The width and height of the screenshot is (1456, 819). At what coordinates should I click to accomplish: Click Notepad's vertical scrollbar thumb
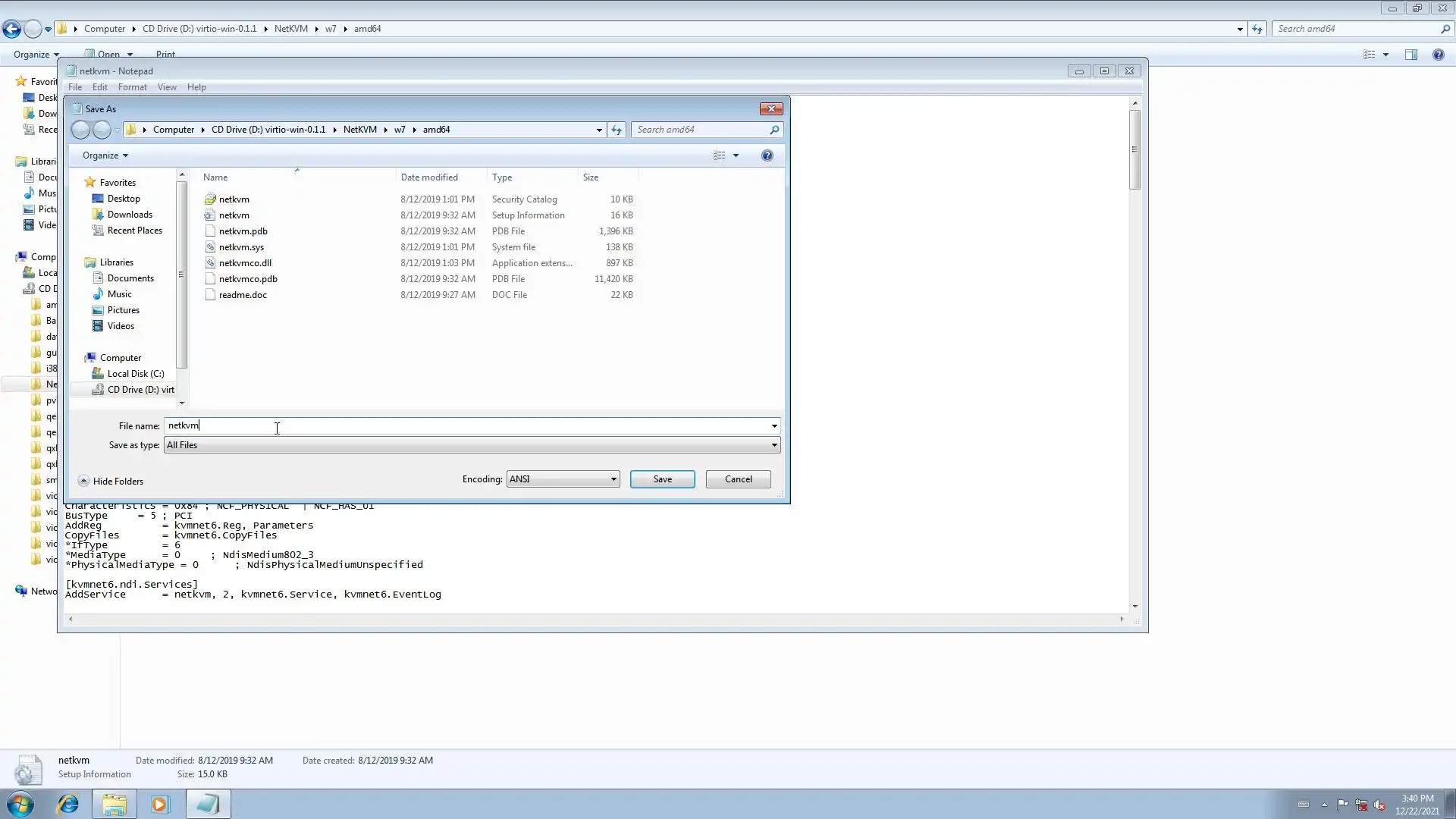(1134, 149)
